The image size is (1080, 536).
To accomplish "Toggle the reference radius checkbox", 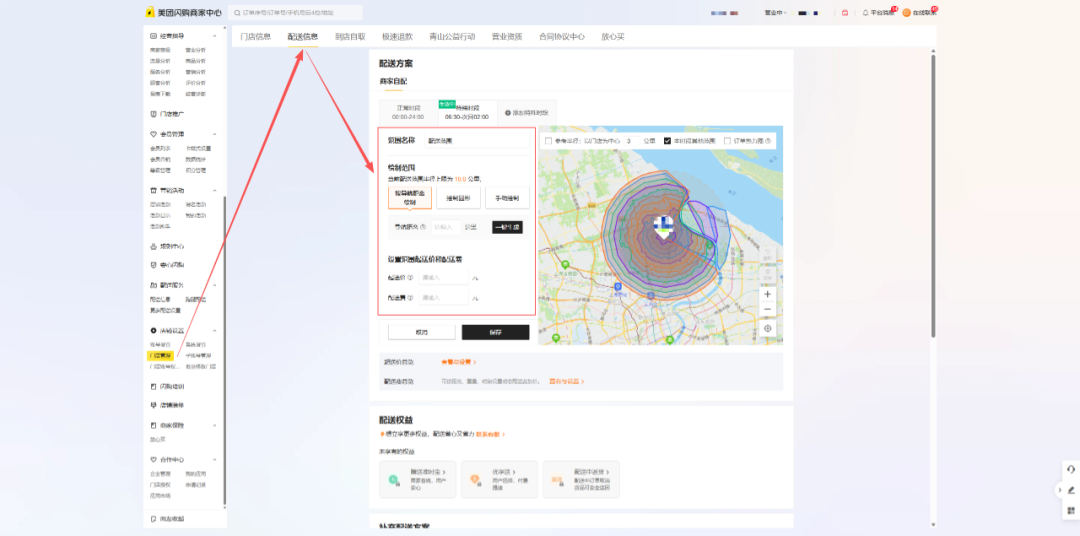I will (548, 141).
